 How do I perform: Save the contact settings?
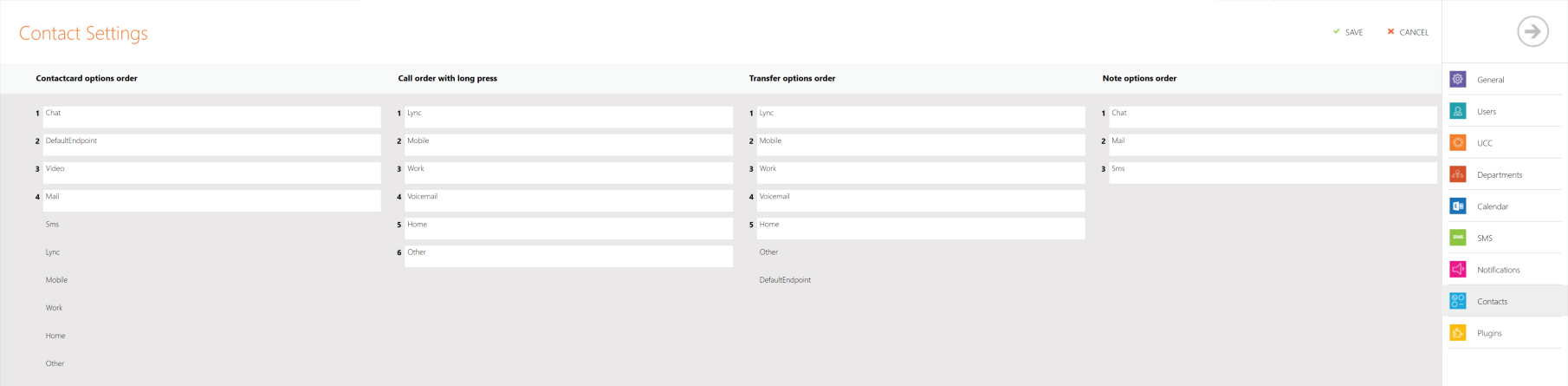tap(1348, 32)
